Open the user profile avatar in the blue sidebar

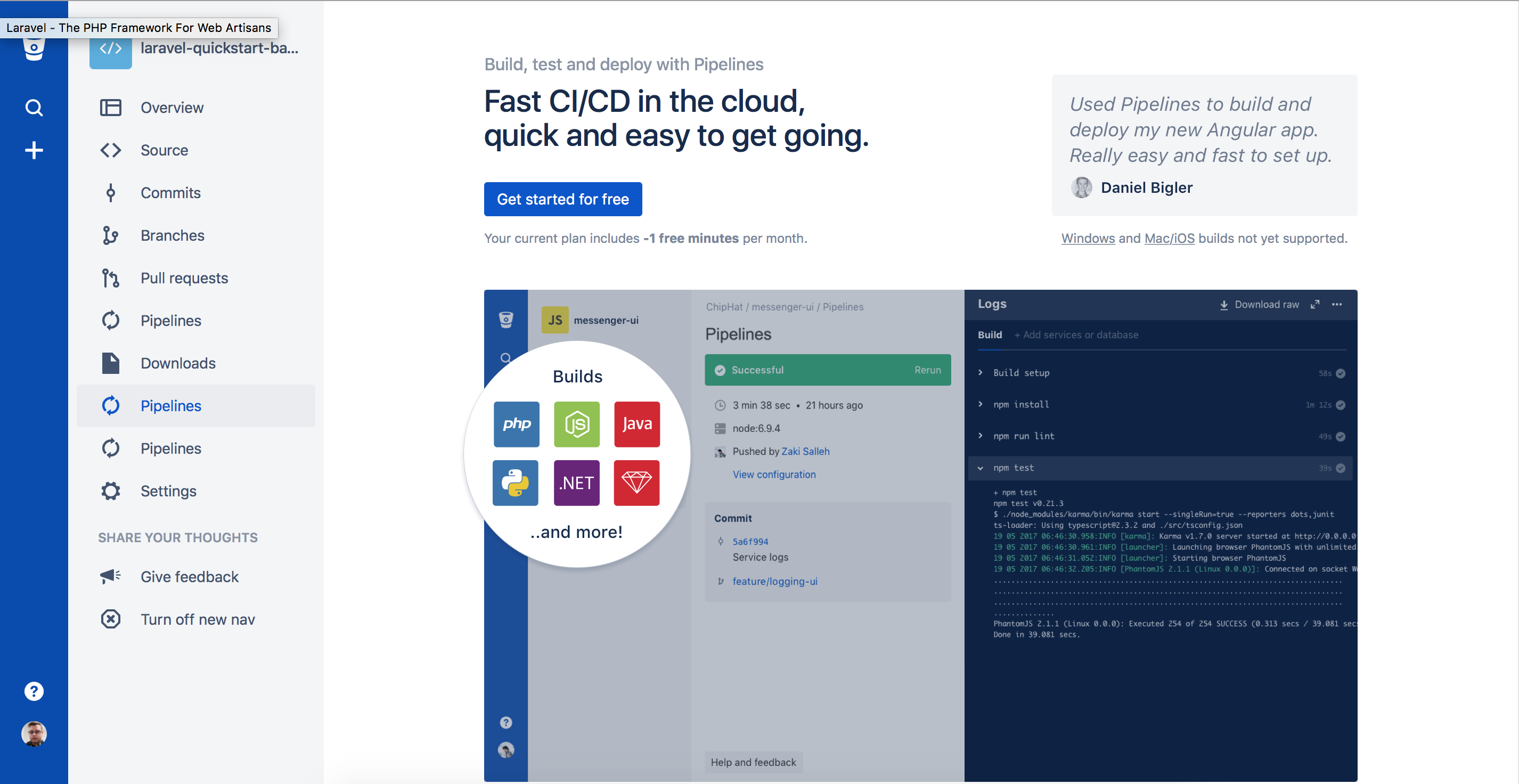[x=34, y=734]
